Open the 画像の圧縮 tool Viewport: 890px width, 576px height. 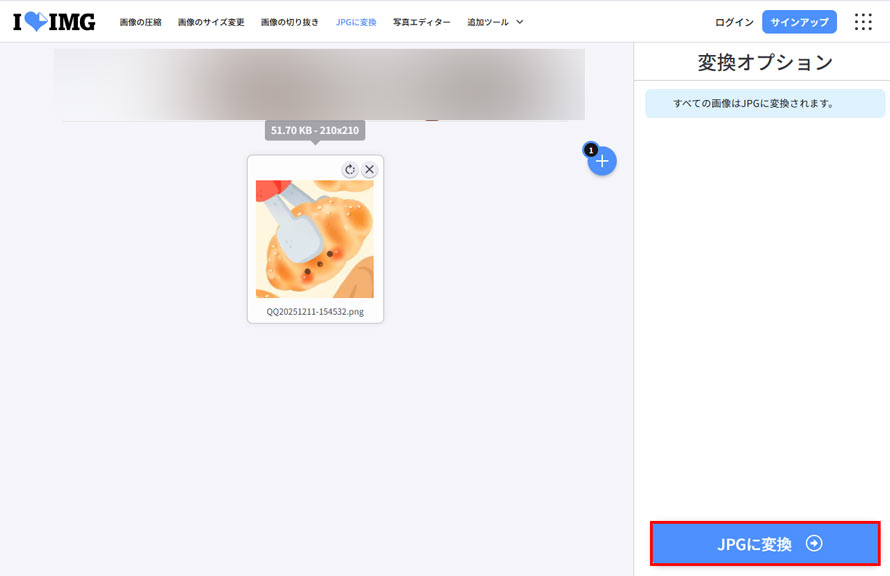140,22
